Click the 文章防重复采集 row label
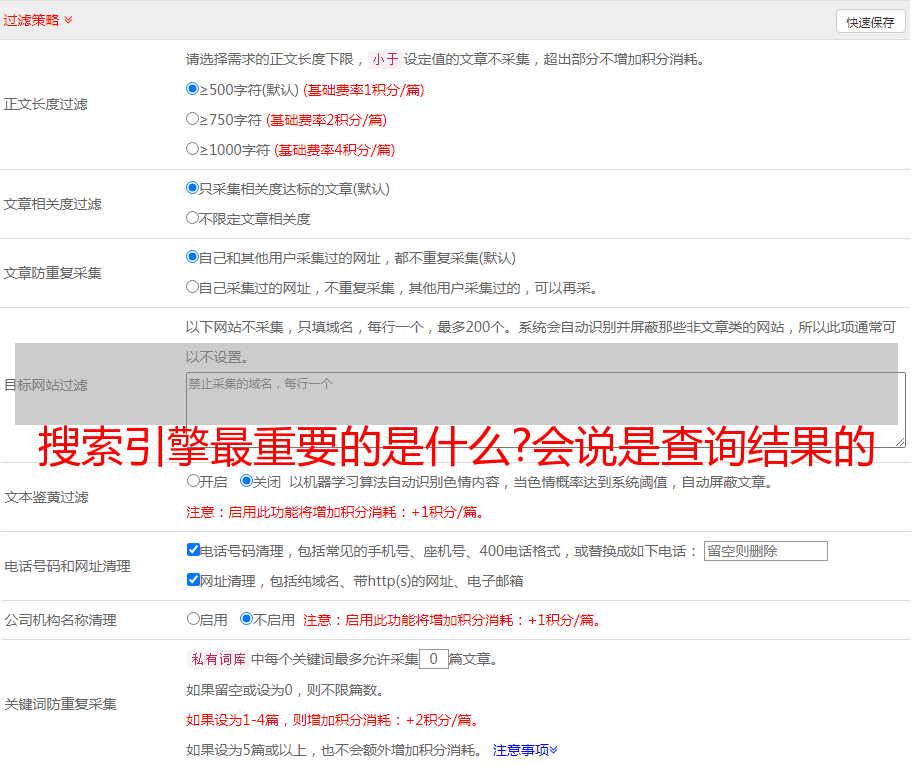The image size is (912, 768). tap(52, 273)
